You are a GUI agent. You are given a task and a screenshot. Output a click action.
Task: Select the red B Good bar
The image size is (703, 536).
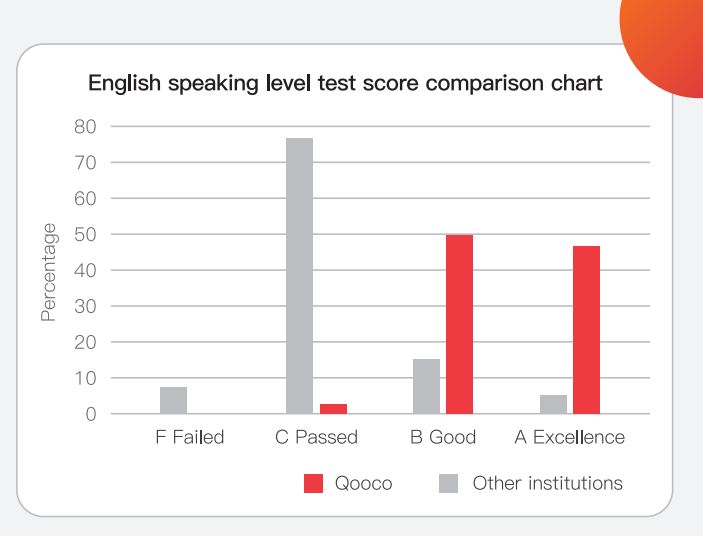[x=459, y=324]
